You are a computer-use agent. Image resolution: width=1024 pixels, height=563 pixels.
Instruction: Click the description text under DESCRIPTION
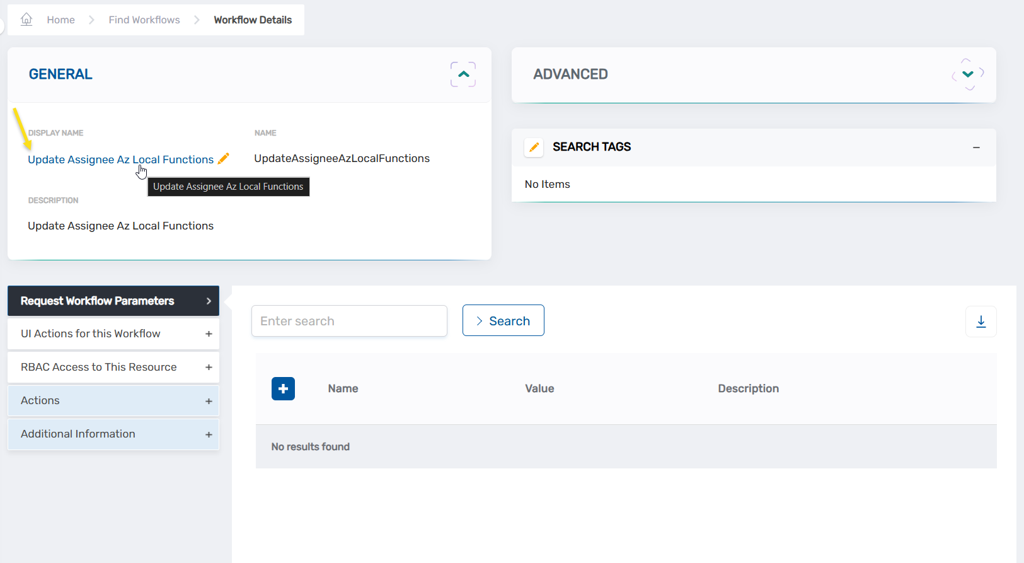pyautogui.click(x=121, y=226)
